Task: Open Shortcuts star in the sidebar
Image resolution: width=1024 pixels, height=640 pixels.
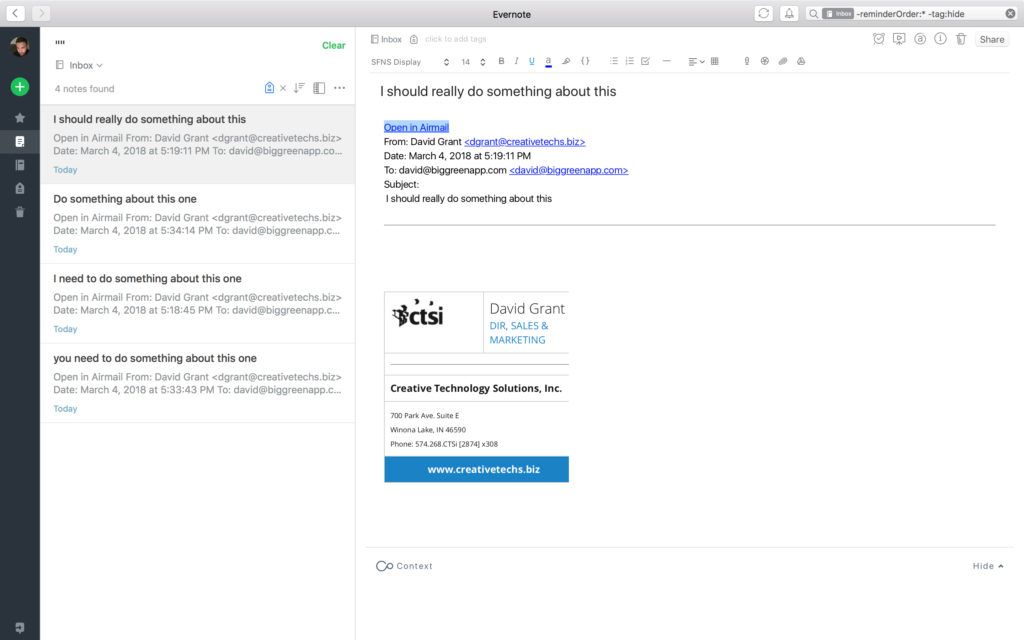Action: pos(19,118)
